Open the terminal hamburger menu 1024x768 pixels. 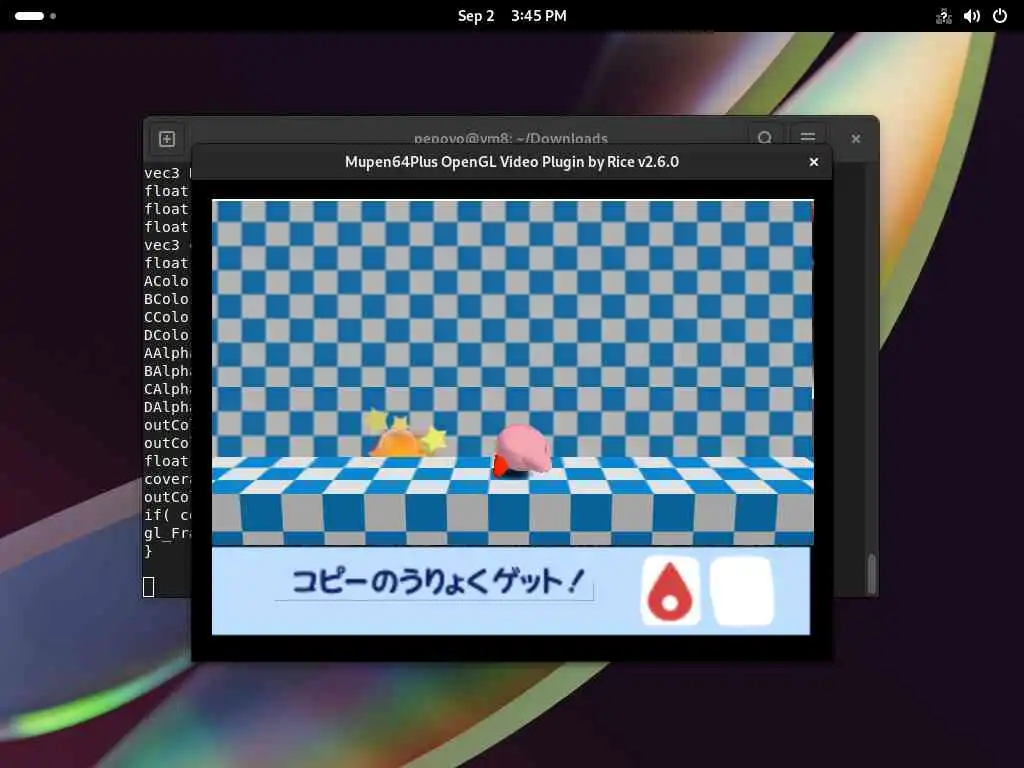(x=808, y=136)
